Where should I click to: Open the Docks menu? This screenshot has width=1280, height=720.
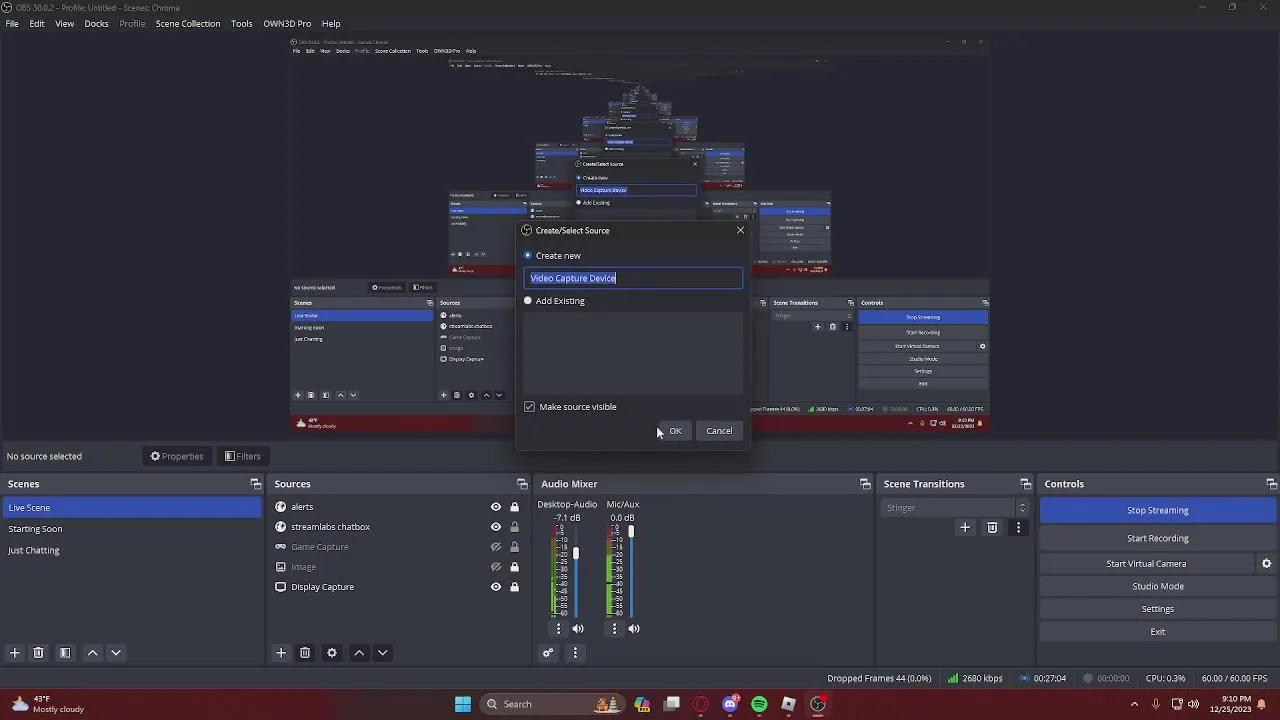point(96,24)
